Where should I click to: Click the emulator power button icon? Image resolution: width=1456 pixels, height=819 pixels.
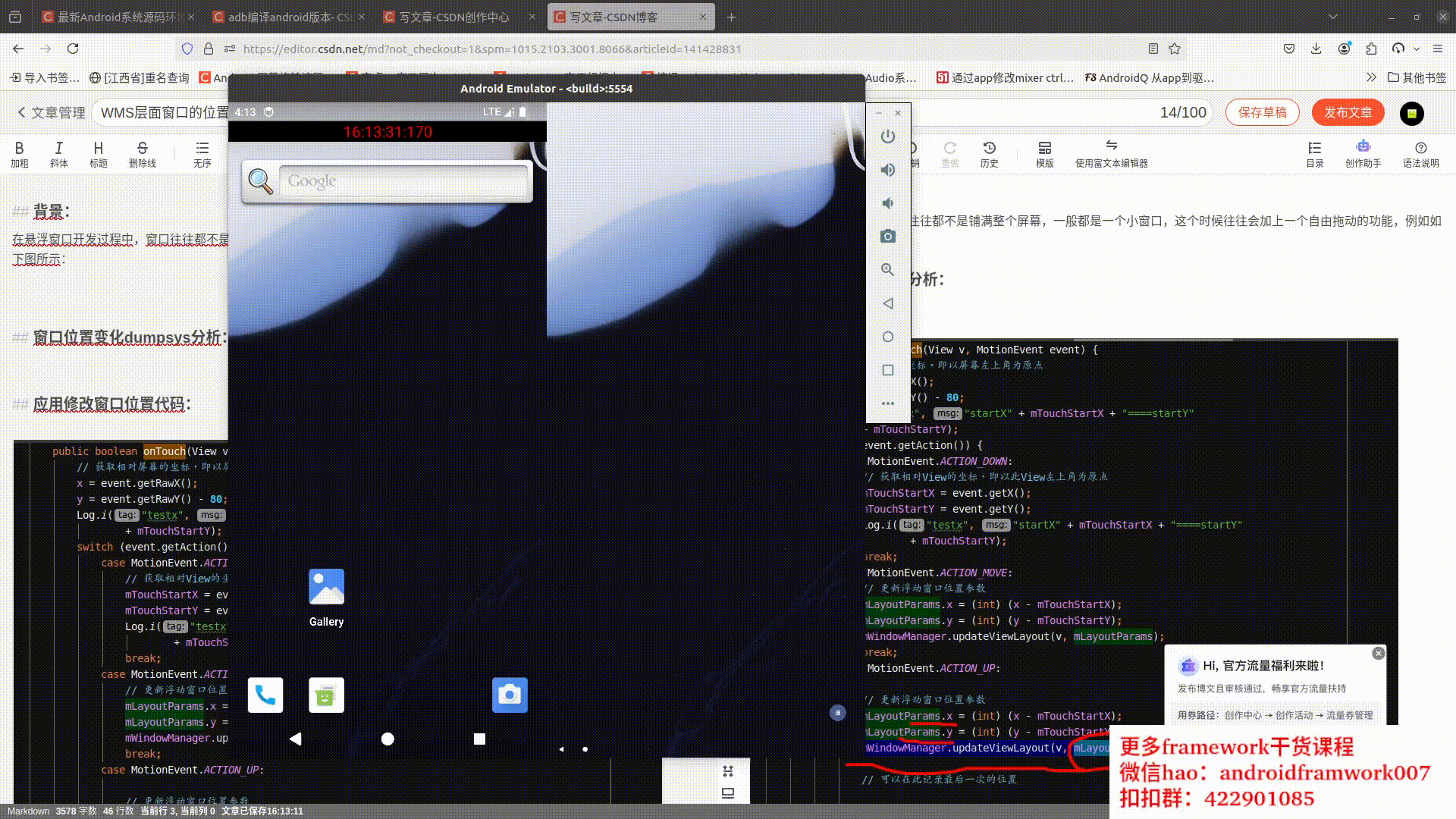pos(888,136)
